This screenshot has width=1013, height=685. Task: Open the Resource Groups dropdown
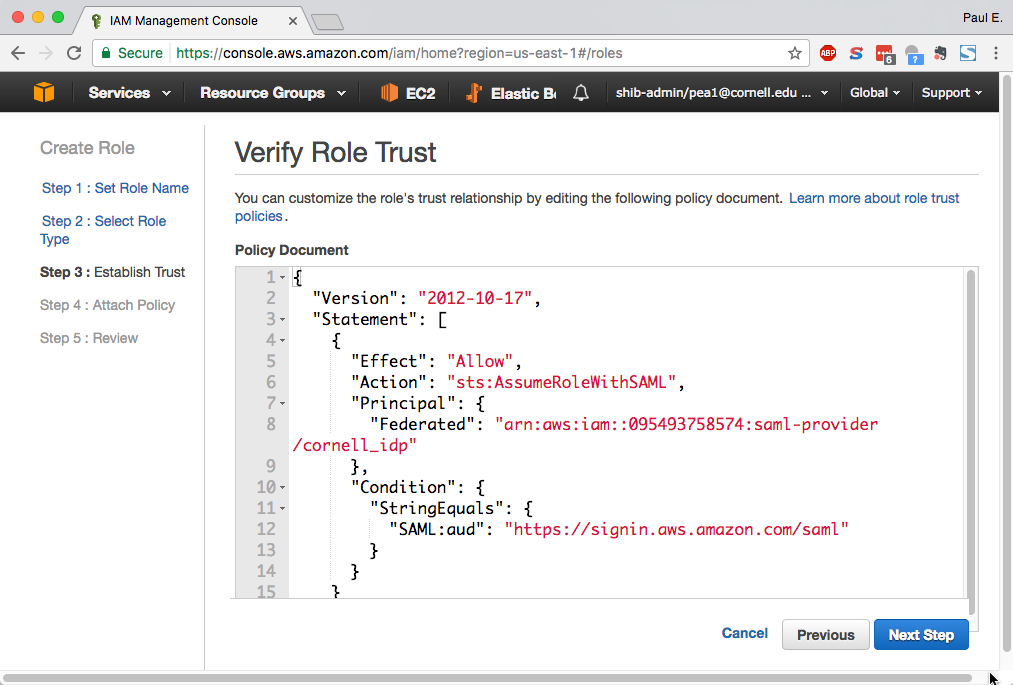(273, 93)
